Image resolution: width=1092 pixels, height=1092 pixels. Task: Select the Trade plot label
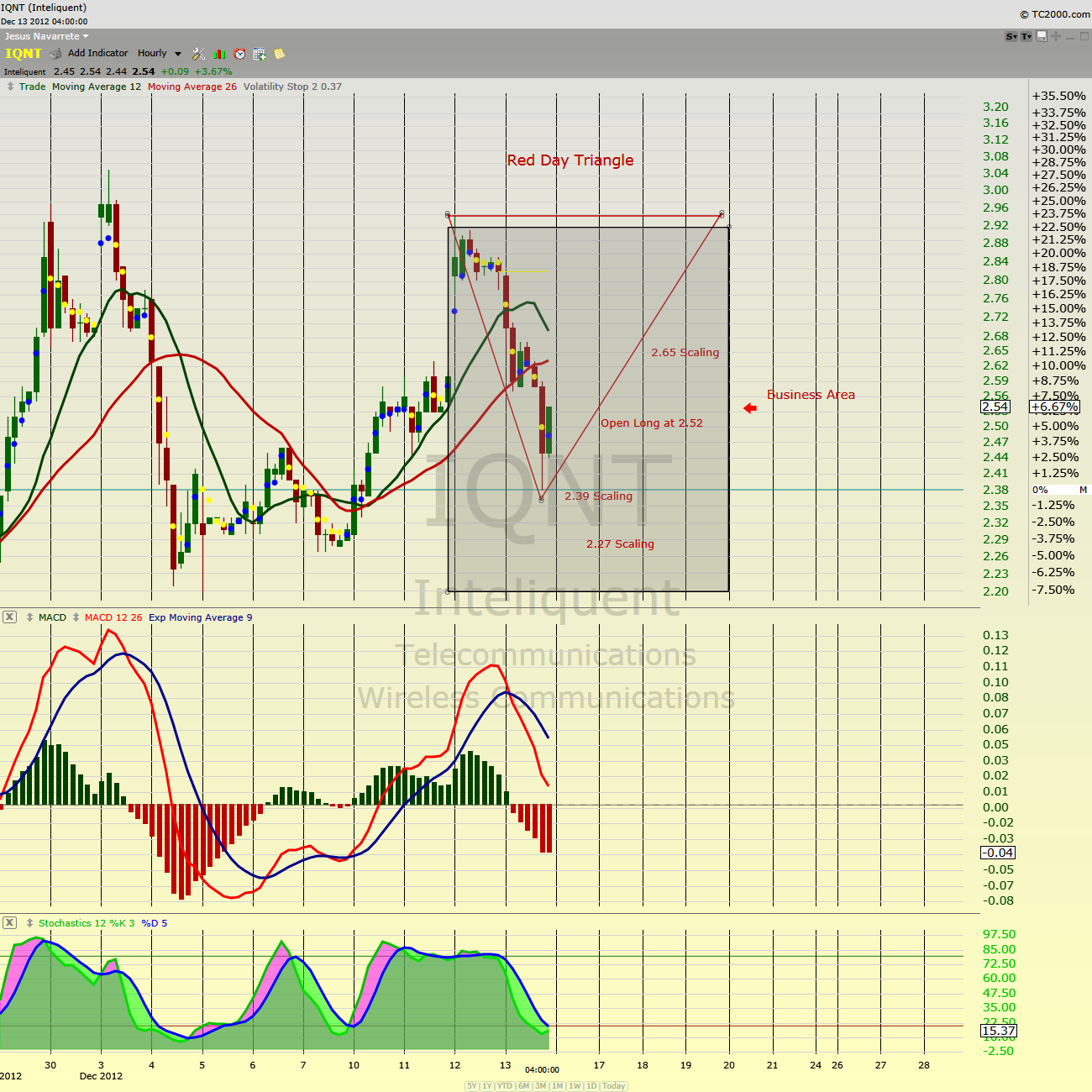point(33,87)
